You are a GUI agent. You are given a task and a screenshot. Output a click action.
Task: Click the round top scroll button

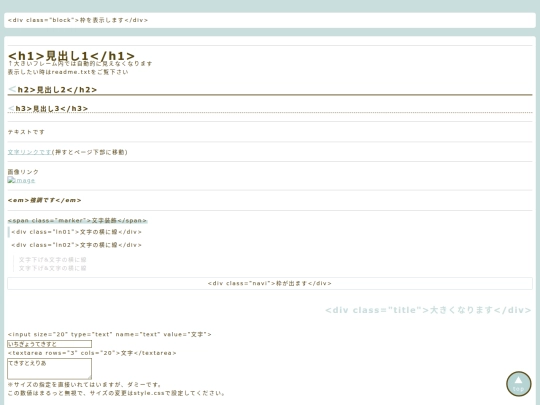[519, 384]
